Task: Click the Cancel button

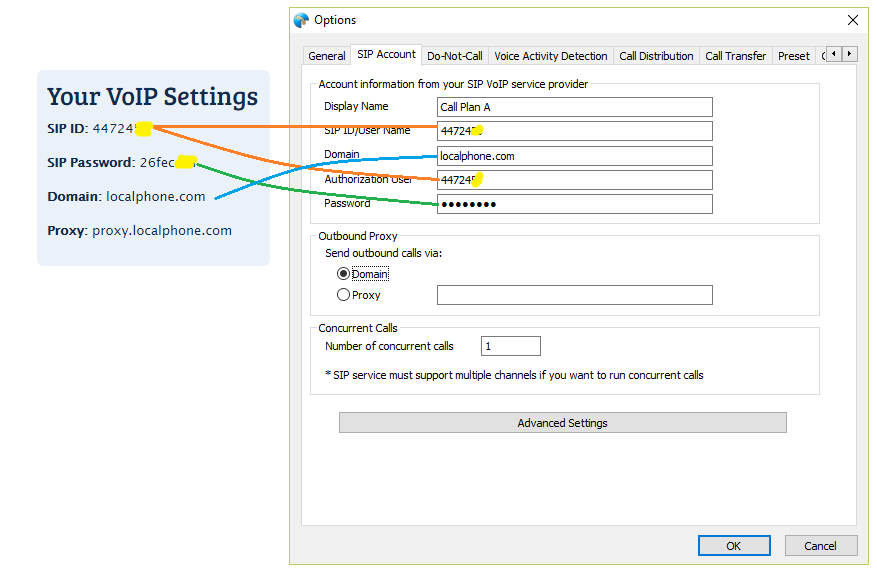Action: pyautogui.click(x=821, y=545)
